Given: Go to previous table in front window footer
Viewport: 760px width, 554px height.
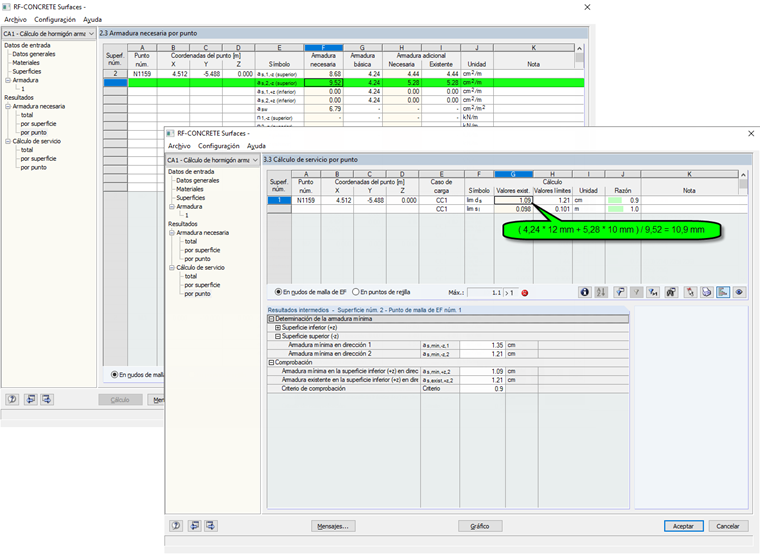Looking at the screenshot, I should [x=194, y=525].
